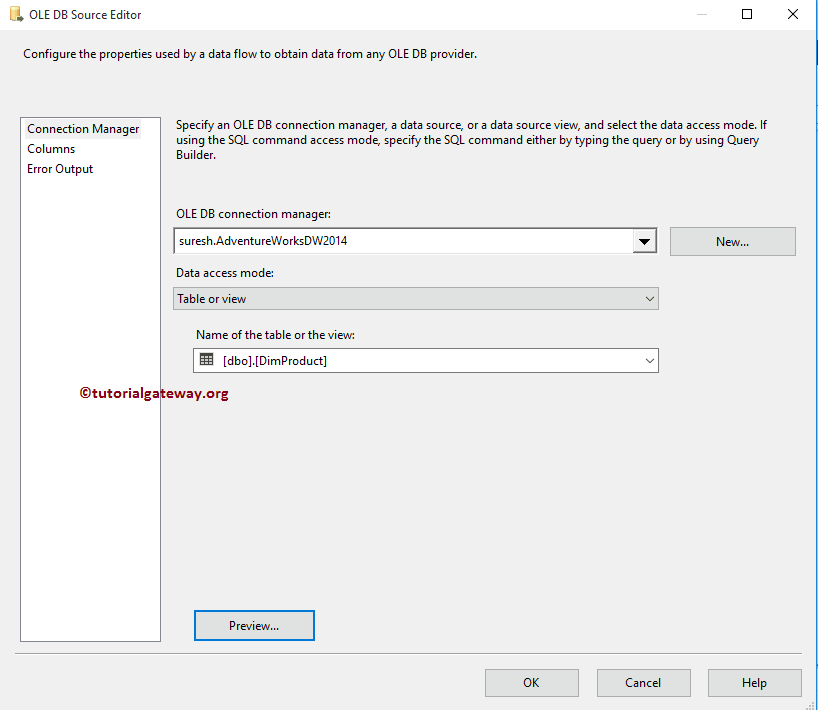The width and height of the screenshot is (818, 710).
Task: Open the table or view name dropdown
Action: pos(650,360)
